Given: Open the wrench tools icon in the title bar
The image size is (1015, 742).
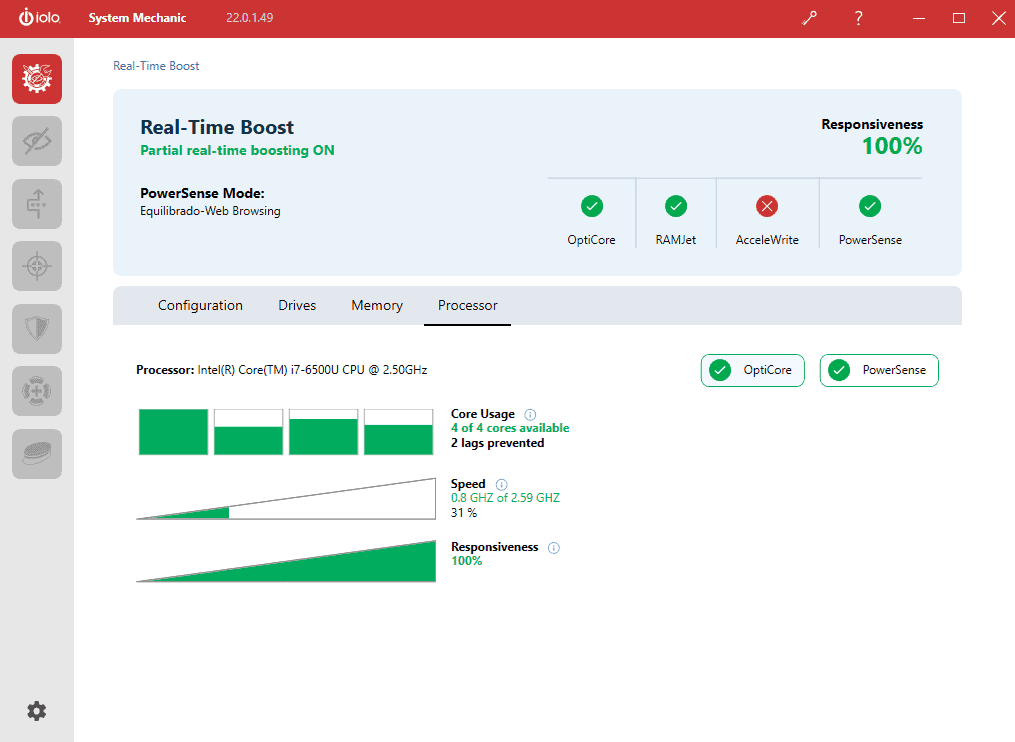Looking at the screenshot, I should pos(809,18).
